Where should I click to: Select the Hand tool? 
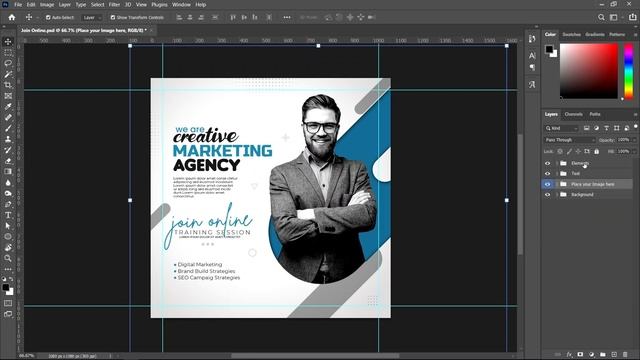pos(8,247)
